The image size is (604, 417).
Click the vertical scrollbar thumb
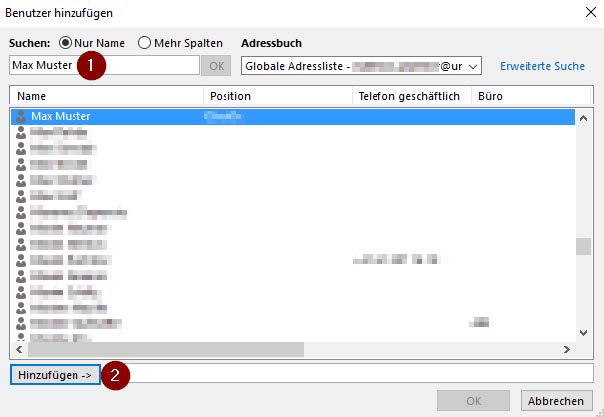pyautogui.click(x=583, y=247)
